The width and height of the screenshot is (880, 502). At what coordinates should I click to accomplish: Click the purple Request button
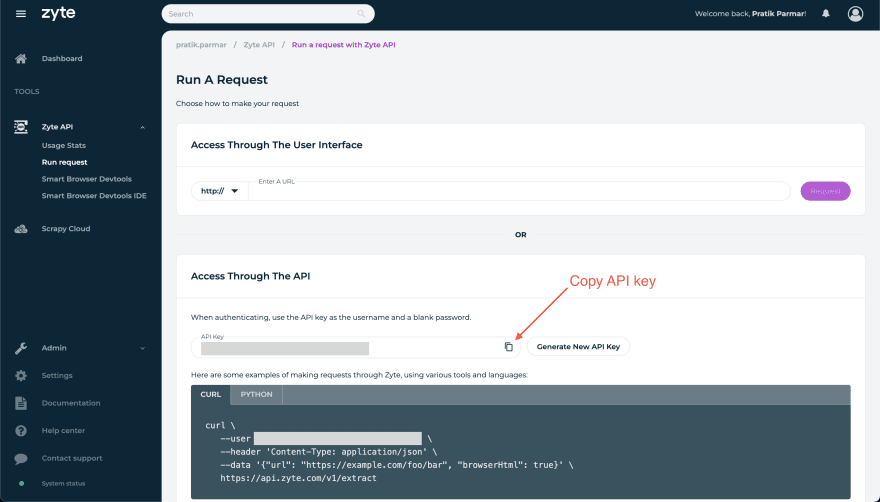coord(825,191)
